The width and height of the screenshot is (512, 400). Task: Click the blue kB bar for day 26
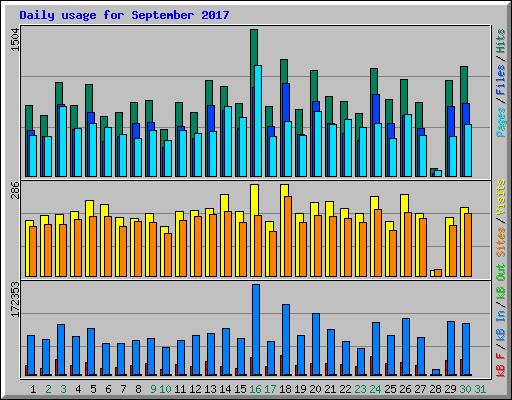[406, 347]
